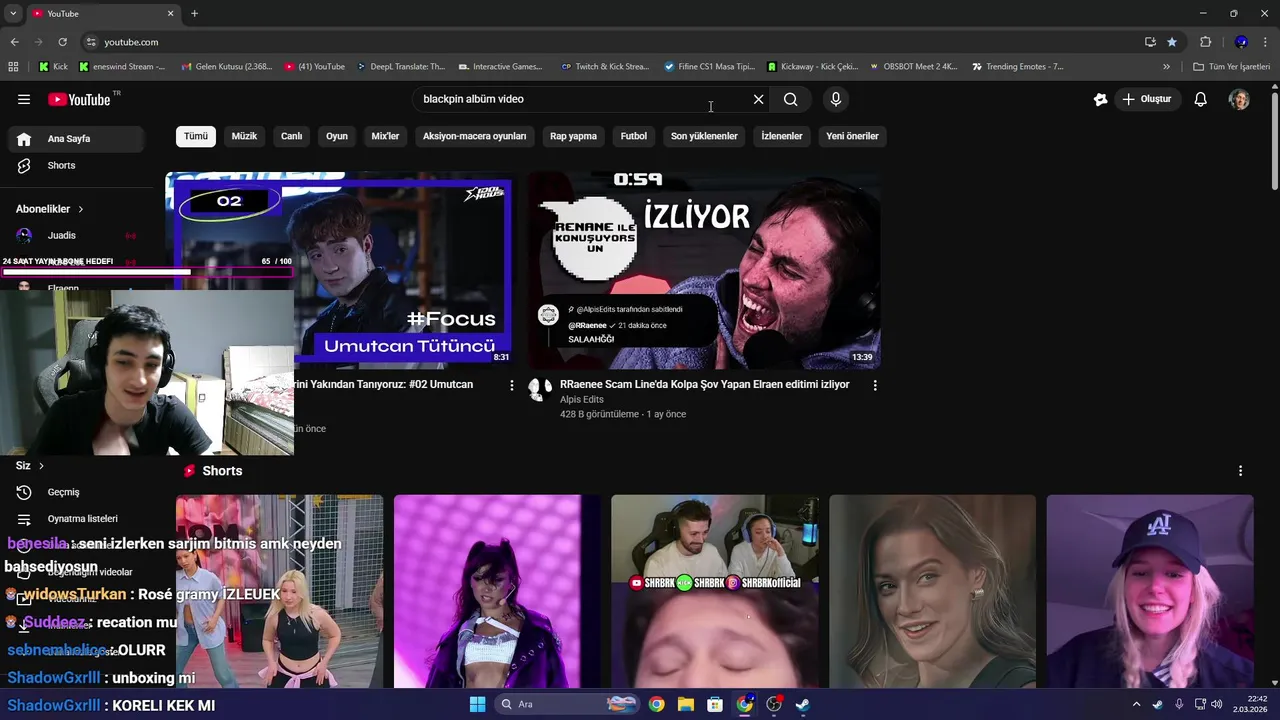Bookmark this page with the star

click(1172, 42)
